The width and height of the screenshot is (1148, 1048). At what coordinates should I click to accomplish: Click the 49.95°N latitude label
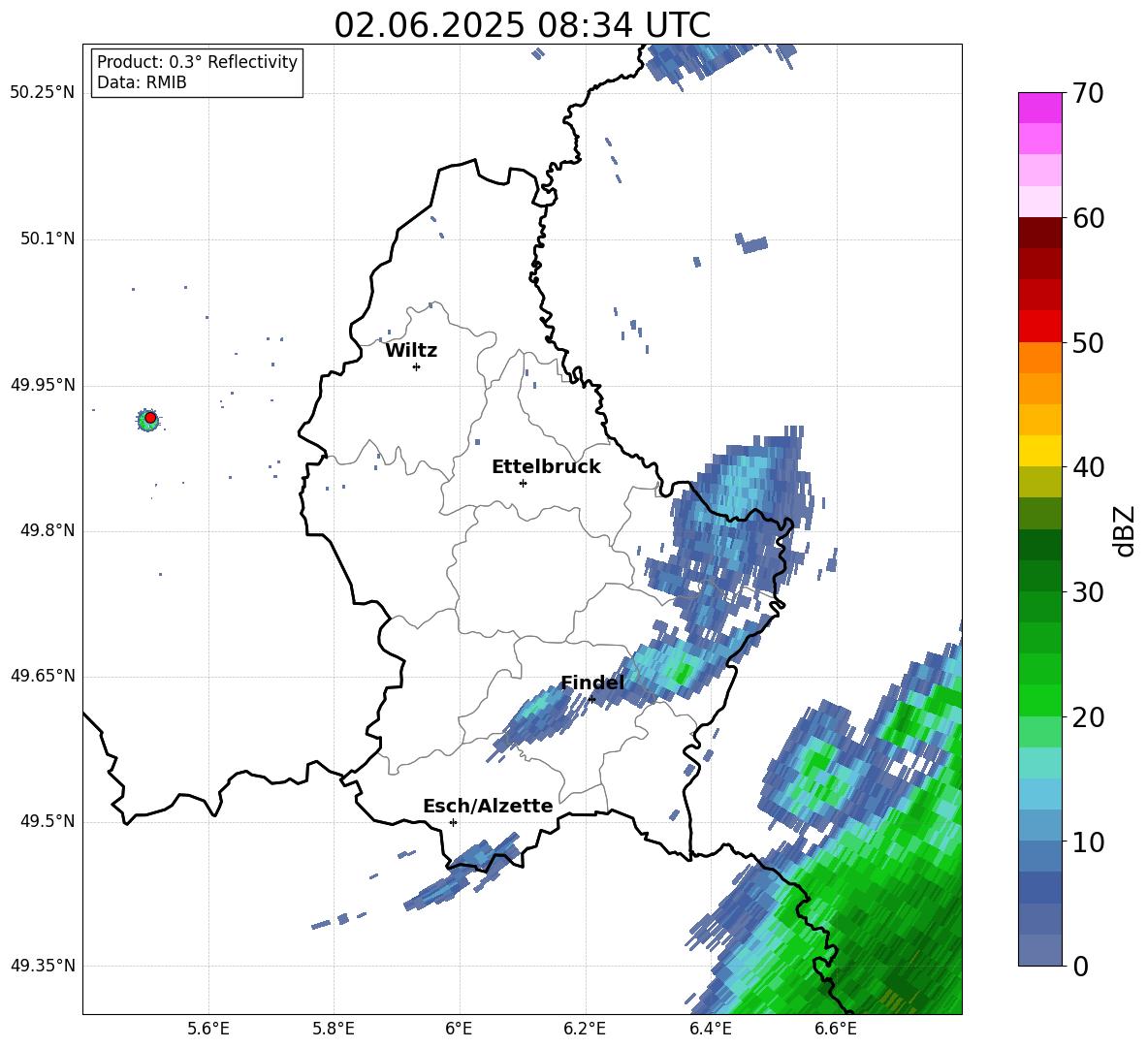(43, 385)
